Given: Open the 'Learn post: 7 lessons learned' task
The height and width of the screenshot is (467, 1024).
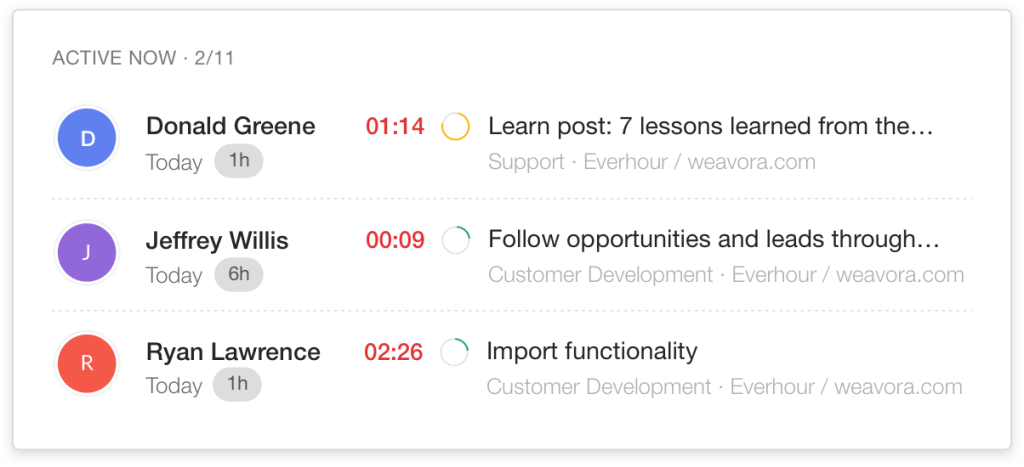Looking at the screenshot, I should (x=710, y=127).
